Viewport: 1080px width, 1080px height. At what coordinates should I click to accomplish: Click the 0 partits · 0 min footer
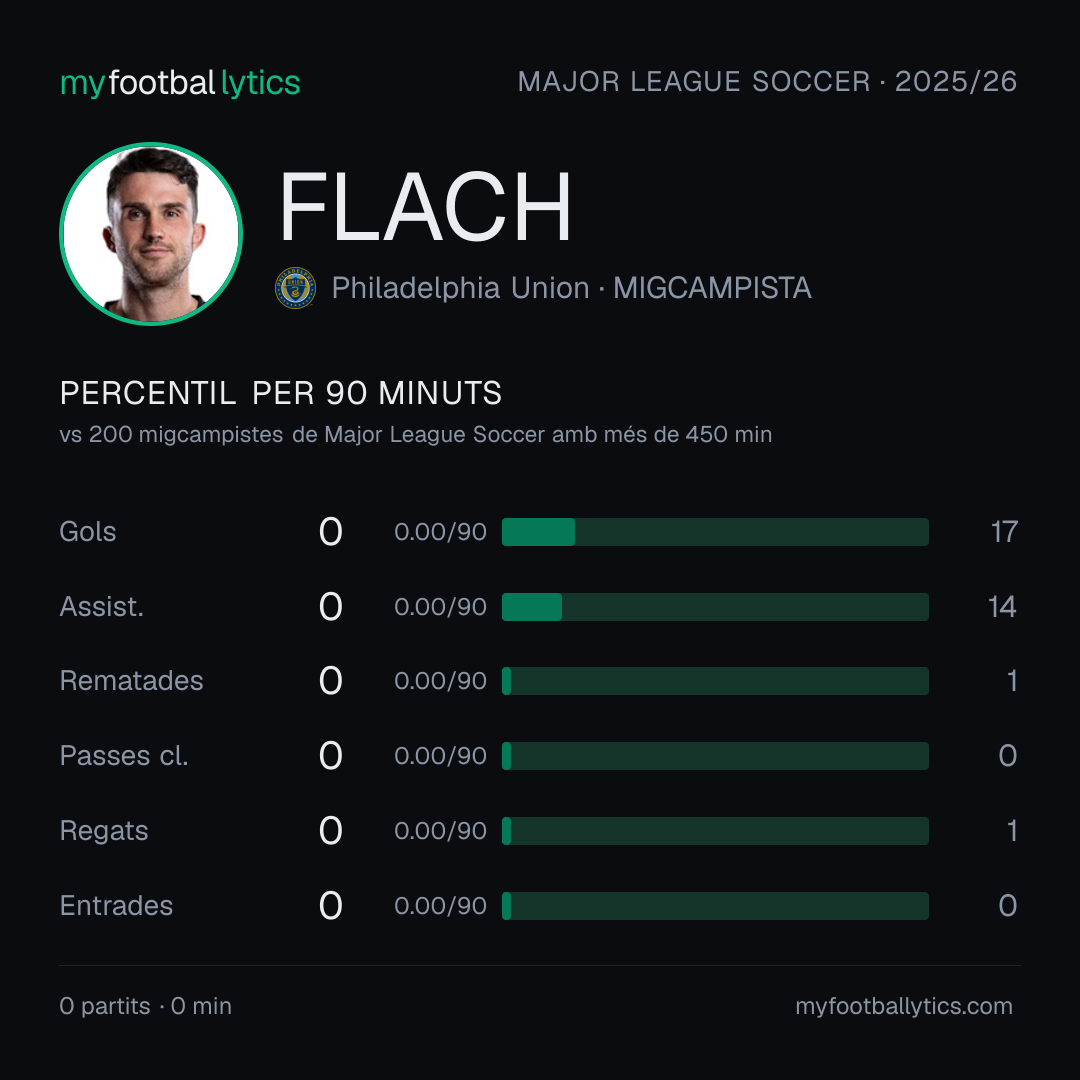coord(145,1006)
